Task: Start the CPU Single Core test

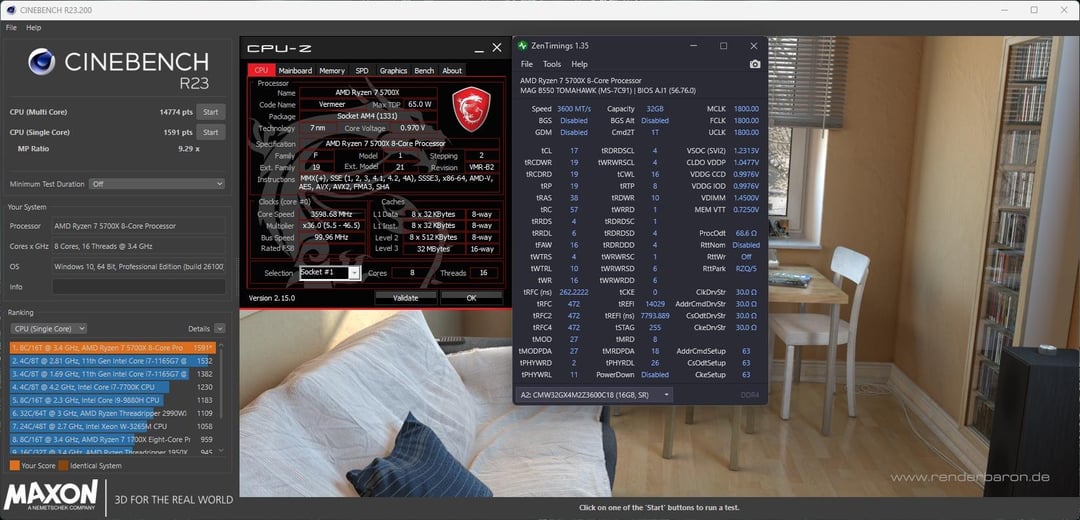Action: click(211, 132)
